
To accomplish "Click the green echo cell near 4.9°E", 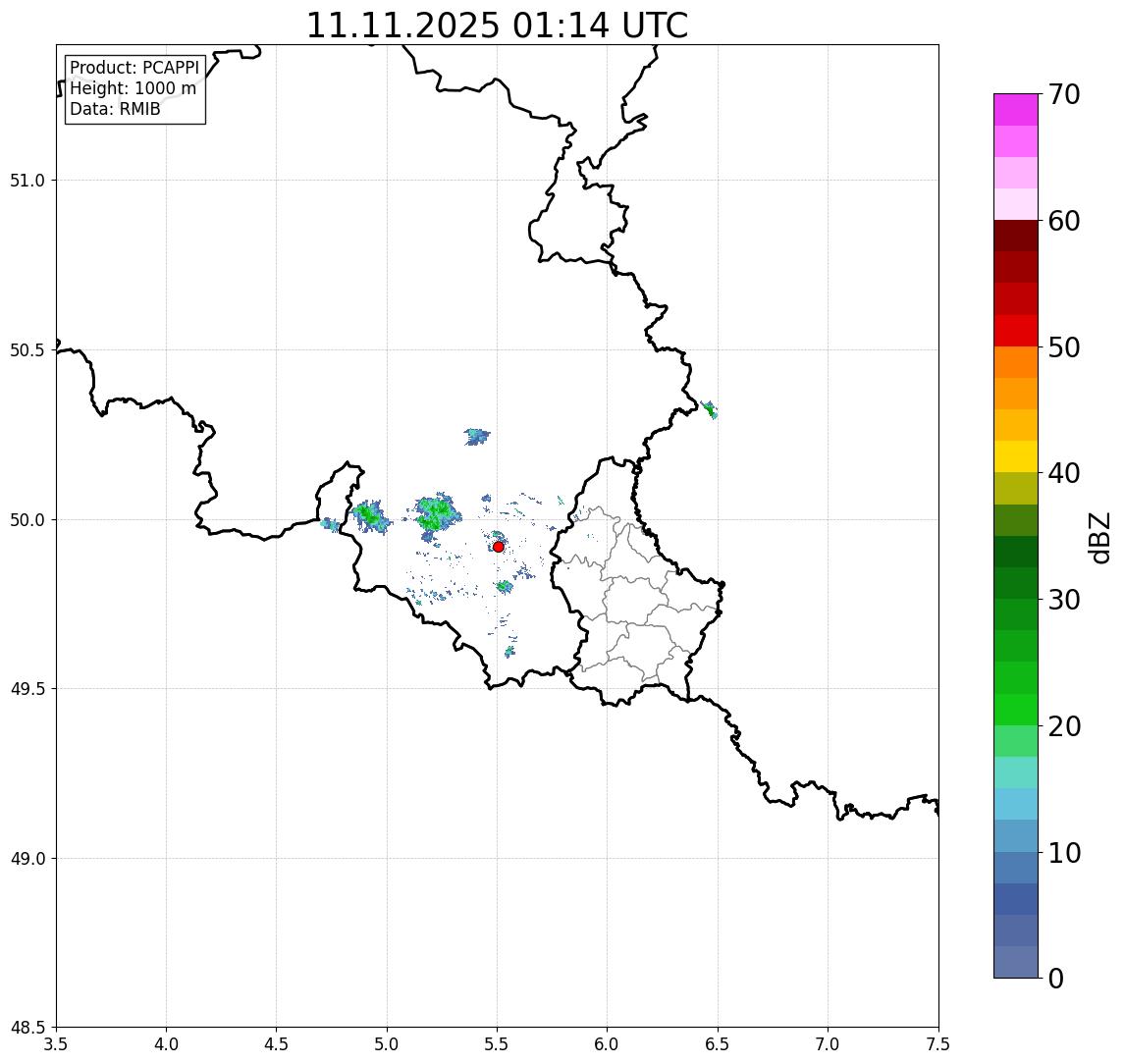I will click(x=371, y=516).
